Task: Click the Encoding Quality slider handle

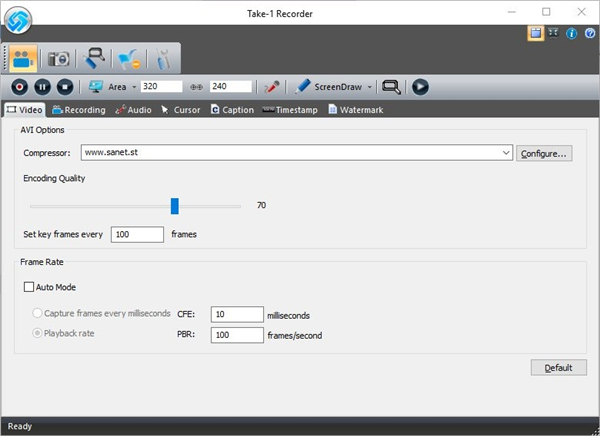Action: (x=174, y=205)
